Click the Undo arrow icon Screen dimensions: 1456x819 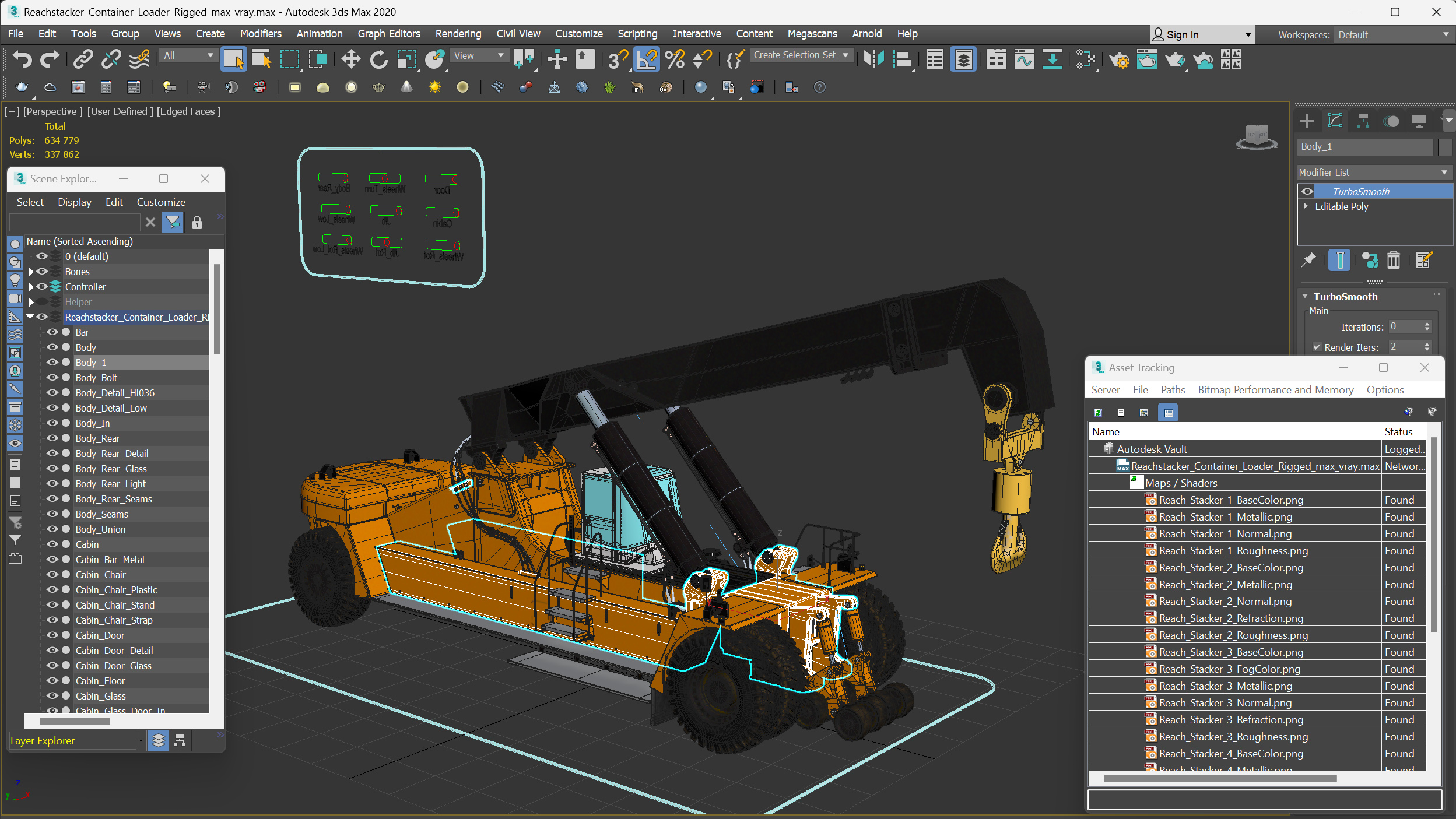tap(22, 59)
